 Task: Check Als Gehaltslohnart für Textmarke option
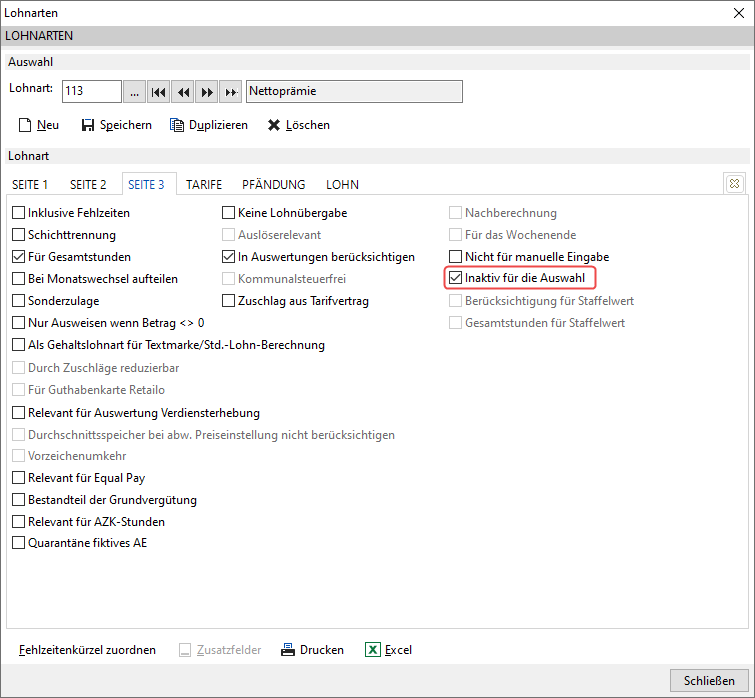click(18, 345)
